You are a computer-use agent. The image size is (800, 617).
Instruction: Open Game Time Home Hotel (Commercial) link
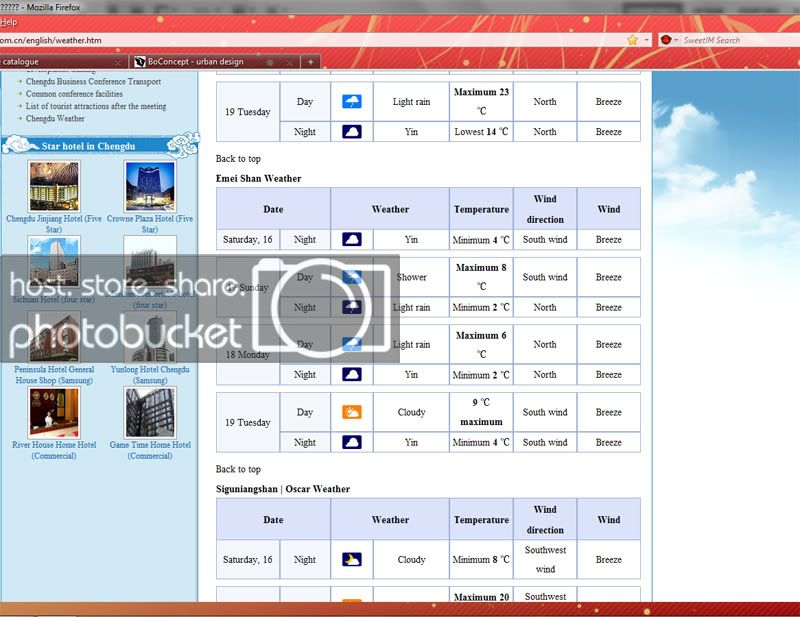(150, 450)
